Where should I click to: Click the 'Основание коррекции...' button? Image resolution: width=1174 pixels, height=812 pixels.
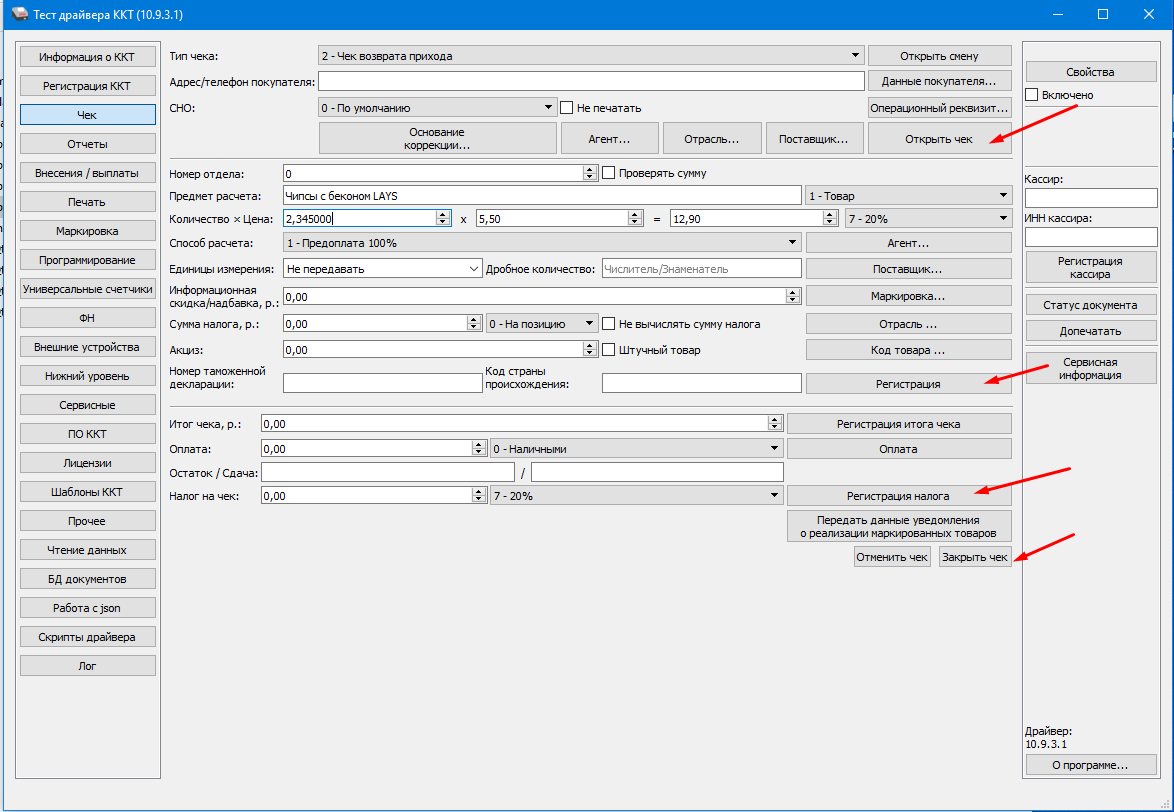tap(438, 138)
